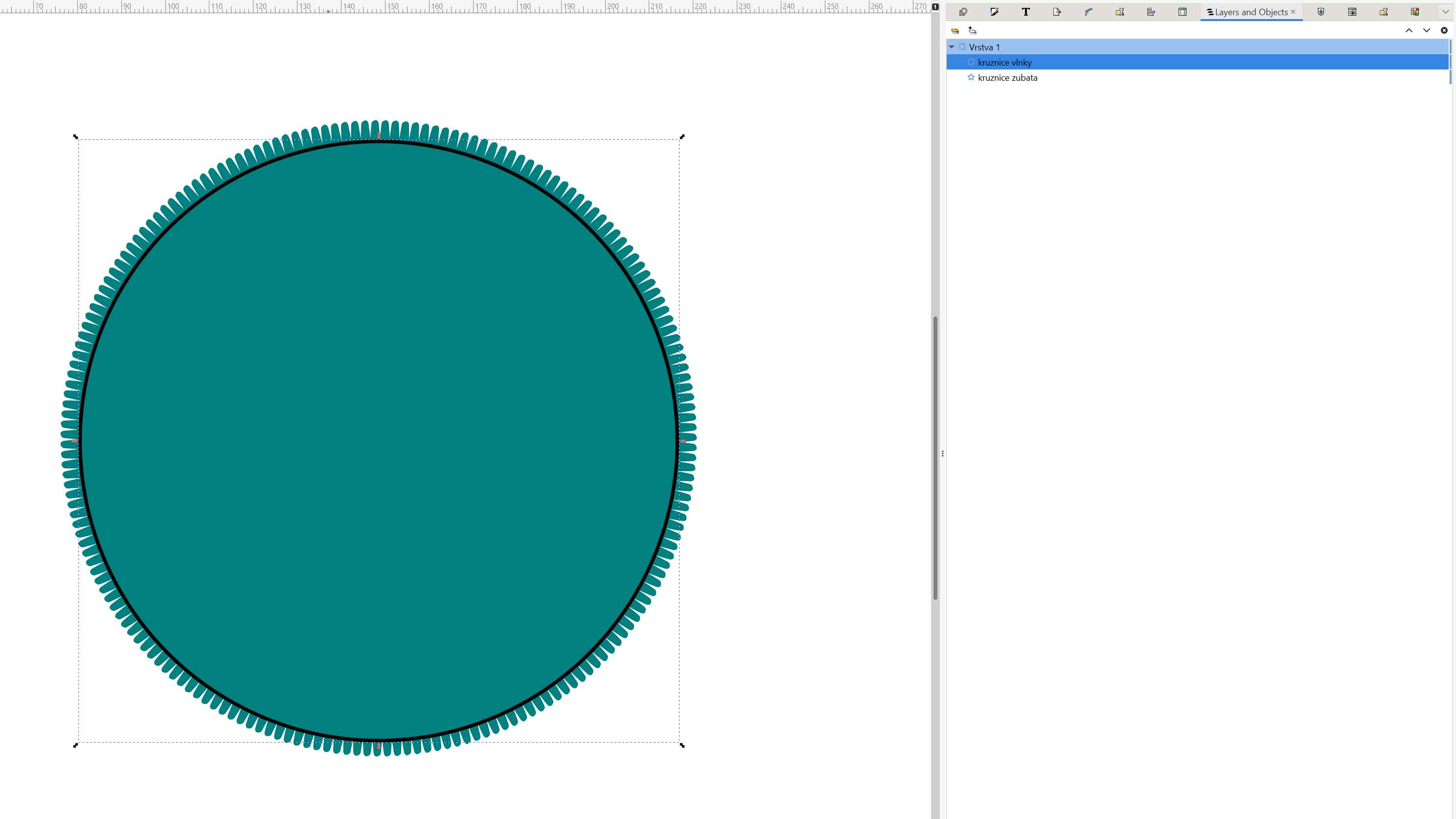Image resolution: width=1456 pixels, height=819 pixels.
Task: Raise selection with up chevron arrow
Action: [x=1409, y=30]
